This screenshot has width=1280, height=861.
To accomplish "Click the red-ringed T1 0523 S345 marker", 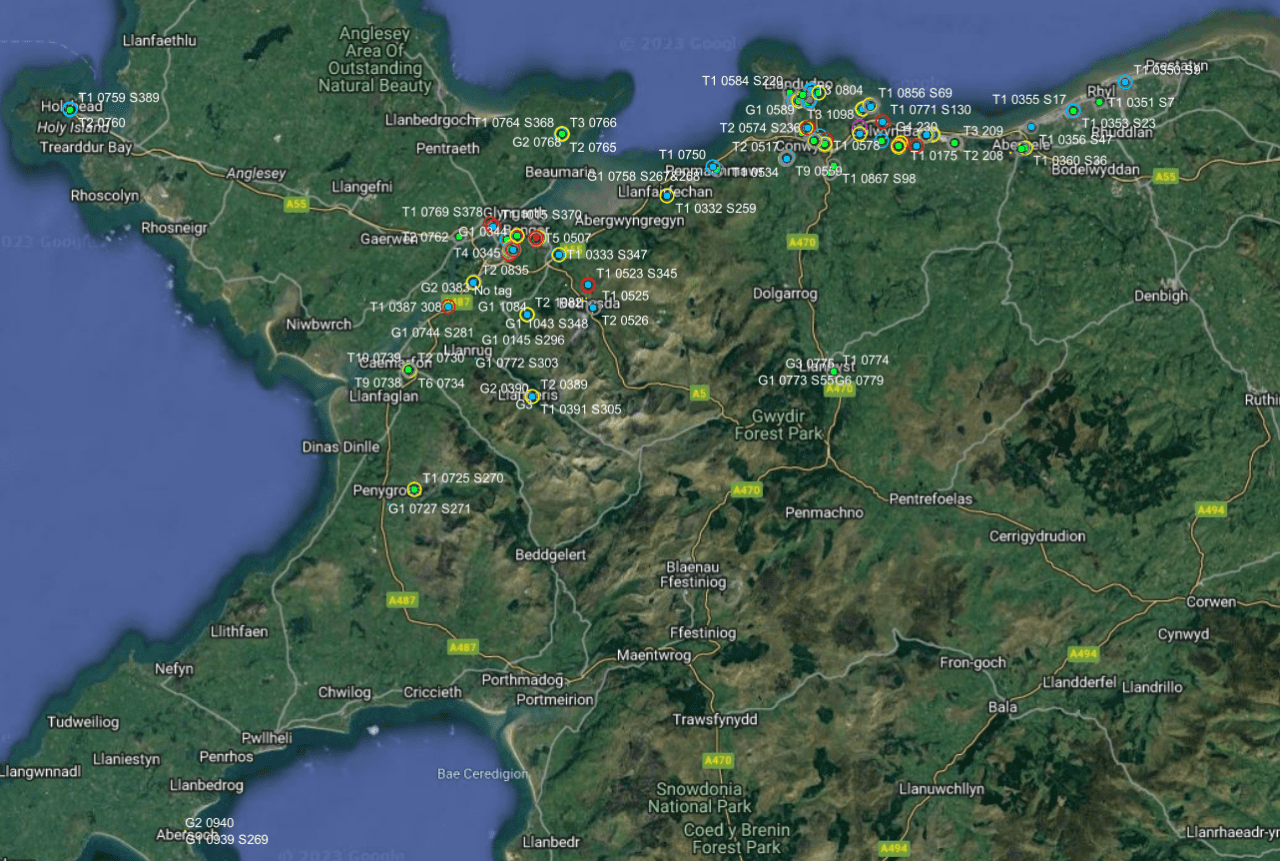I will [x=588, y=285].
